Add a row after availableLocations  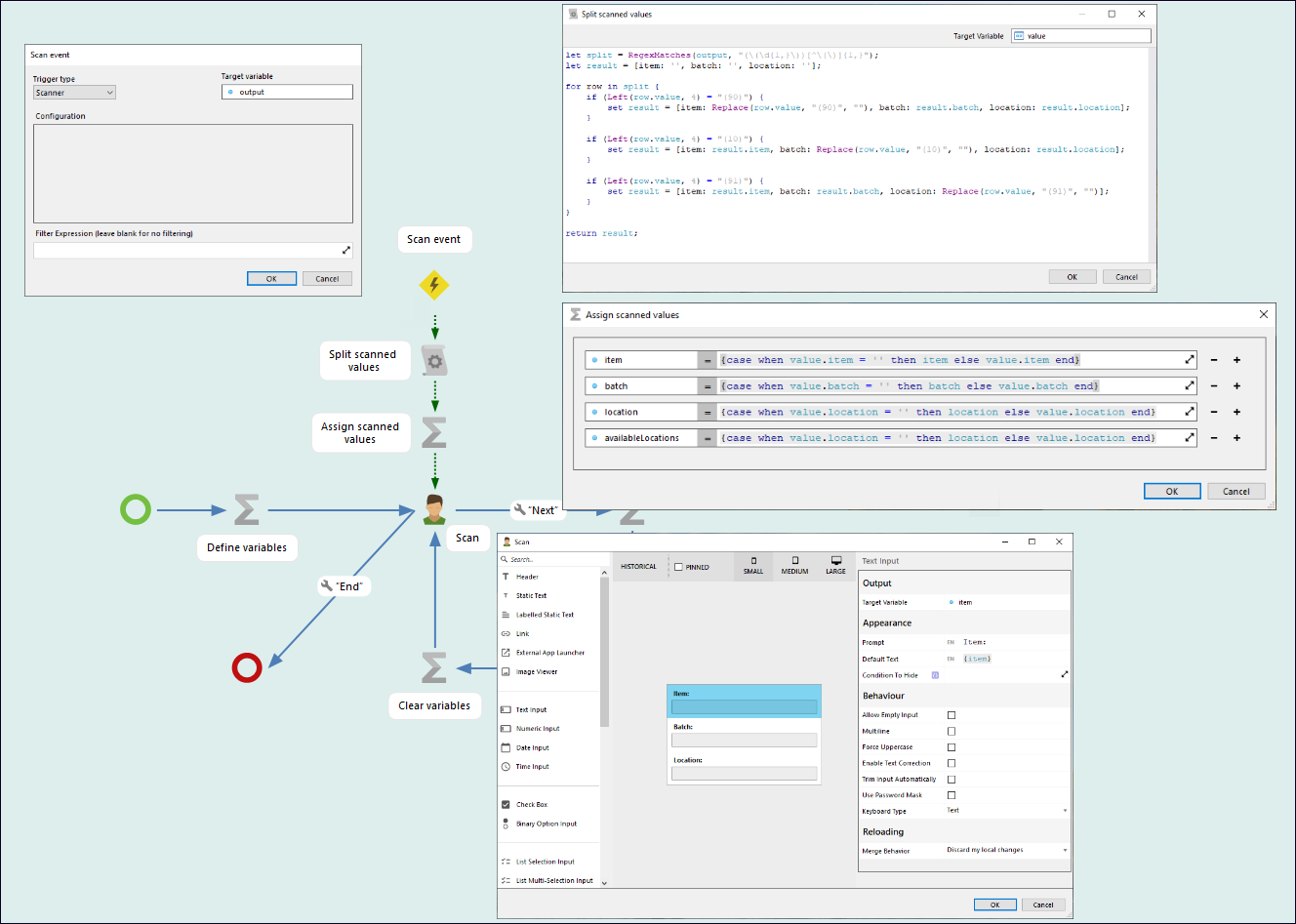pyautogui.click(x=1236, y=438)
